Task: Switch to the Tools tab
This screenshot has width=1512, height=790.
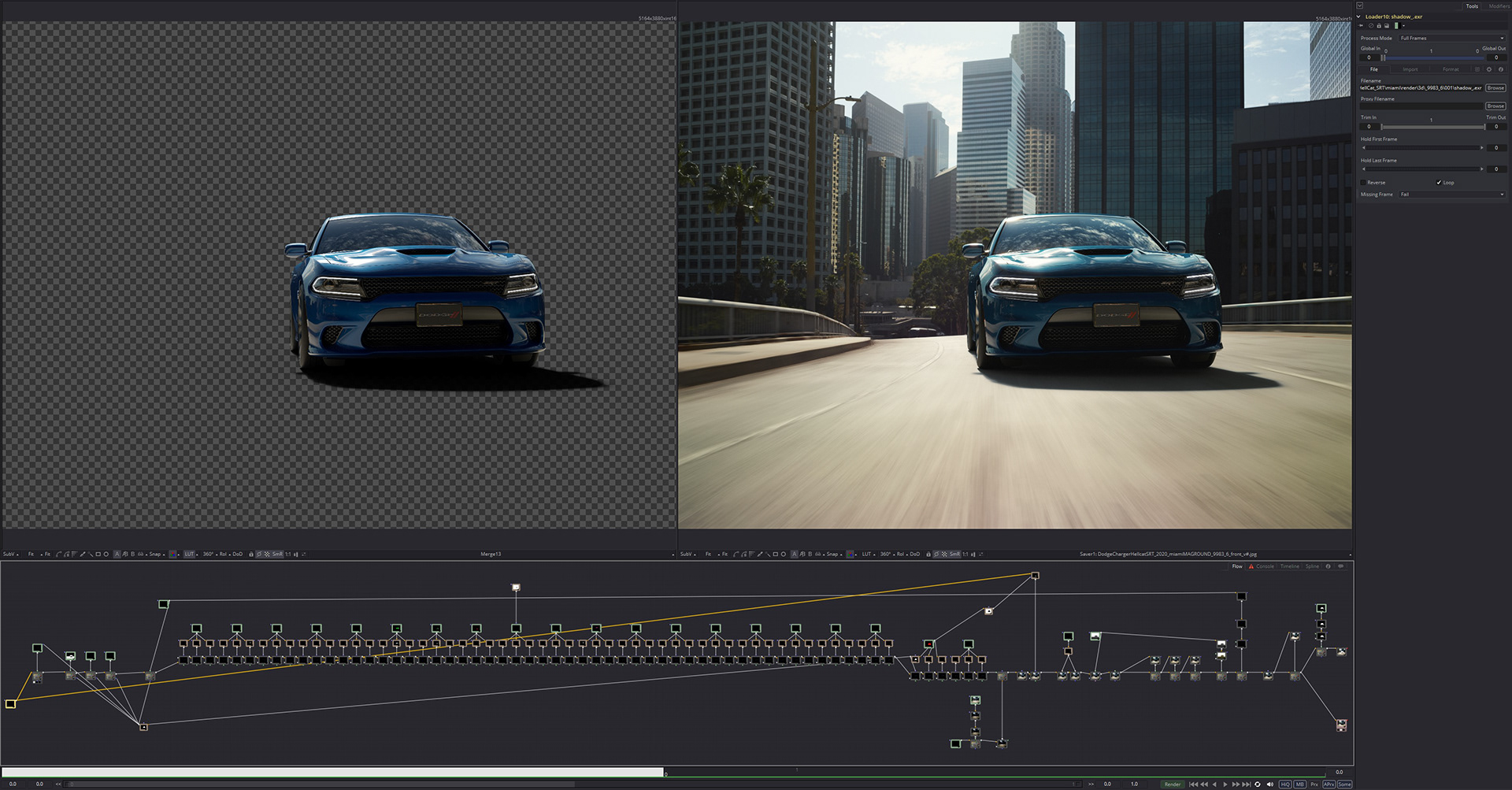Action: tap(1472, 6)
